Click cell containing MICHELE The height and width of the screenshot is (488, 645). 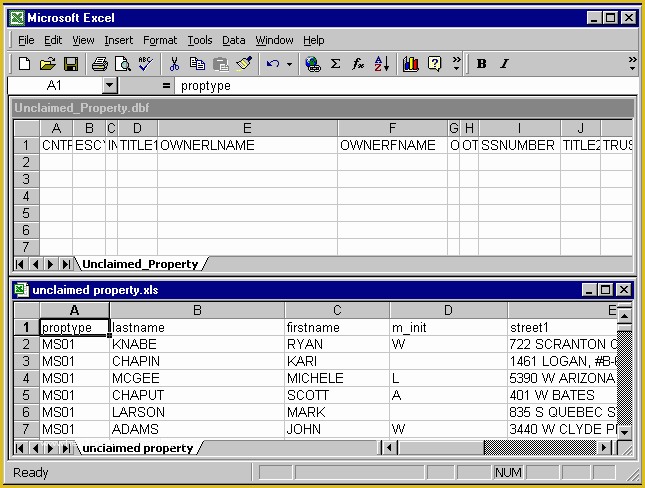337,378
